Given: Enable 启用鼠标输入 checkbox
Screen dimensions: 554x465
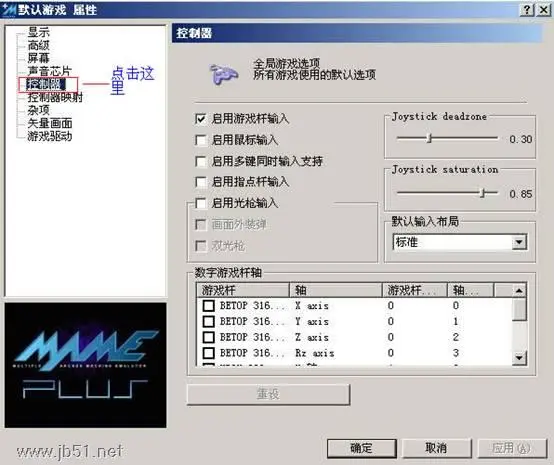Looking at the screenshot, I should [x=201, y=140].
